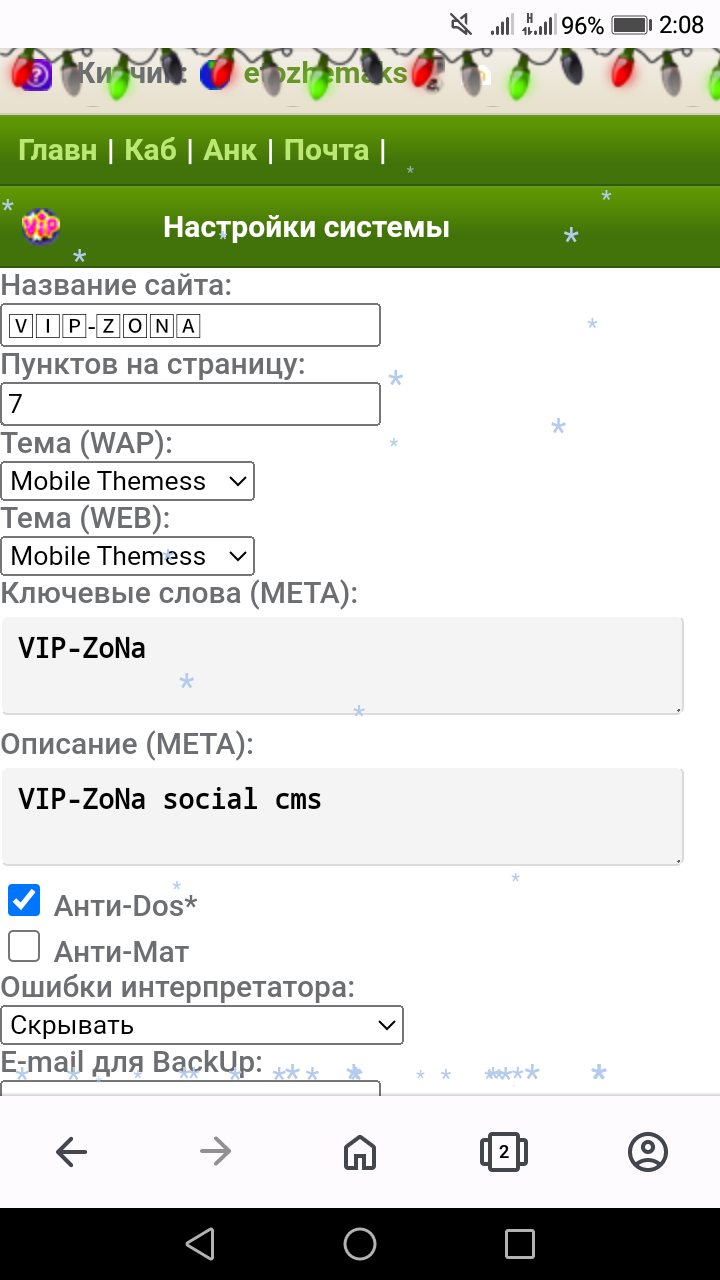Go to the Почта menu item
Image resolution: width=720 pixels, height=1280 pixels.
(x=327, y=150)
